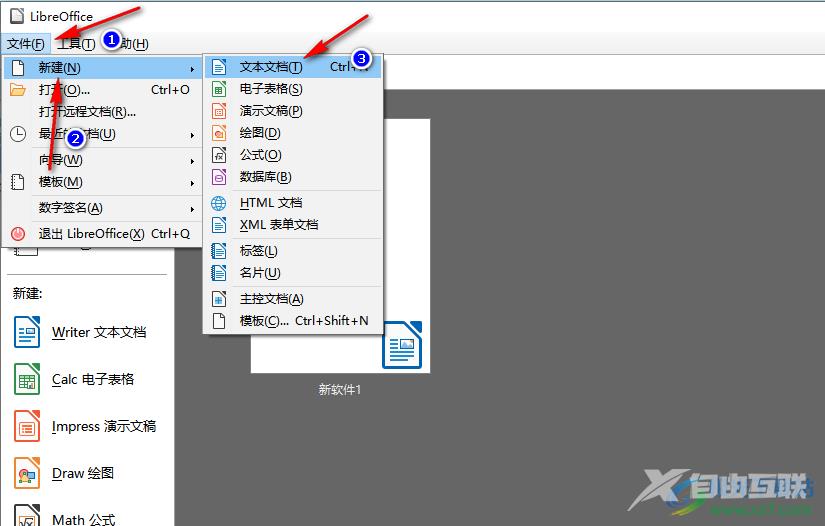Click the LibreOffice title bar logo icon
Image resolution: width=825 pixels, height=526 pixels.
point(17,16)
